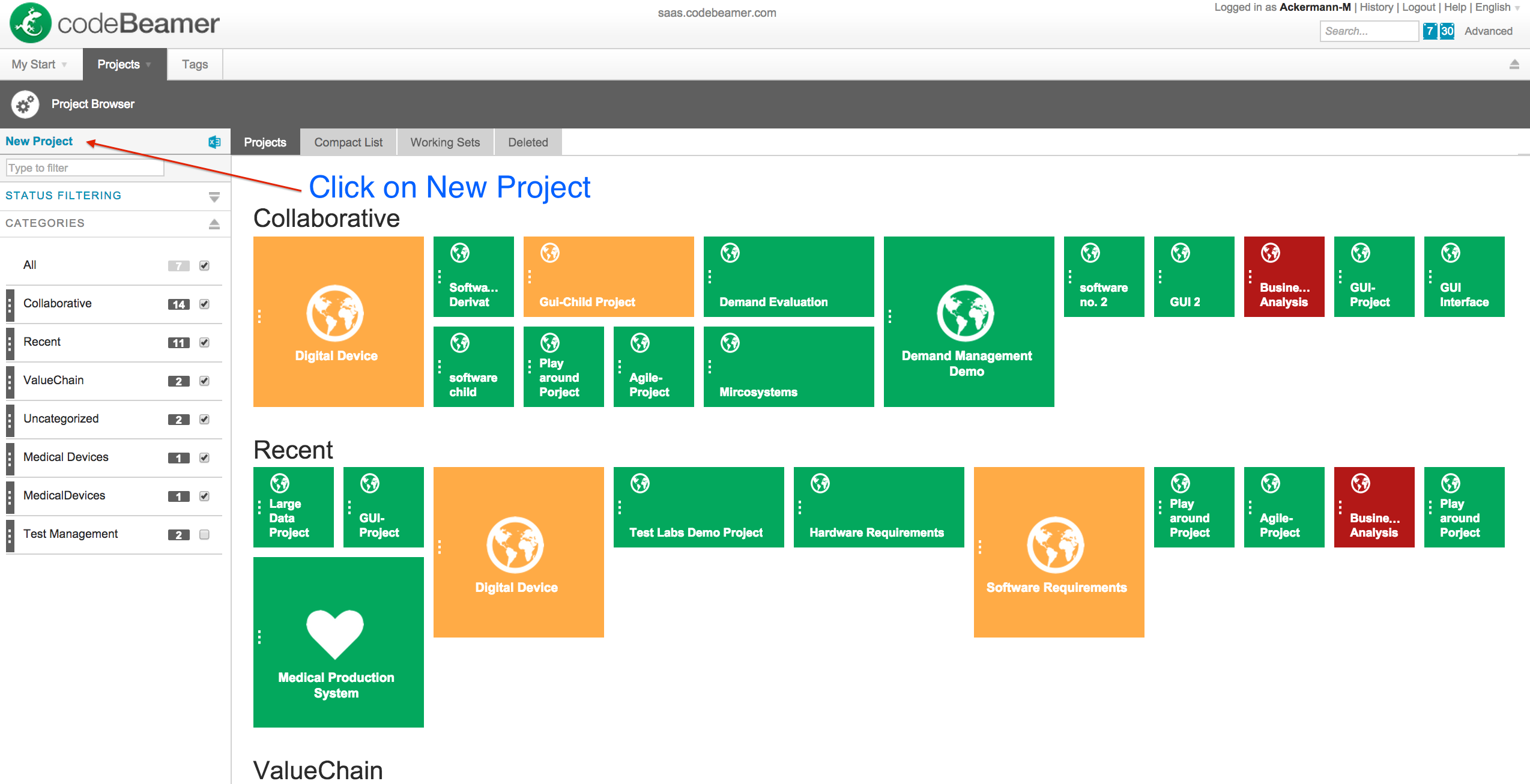Open the orange Digital Device tile in Recent
Image resolution: width=1530 pixels, height=784 pixels.
pyautogui.click(x=518, y=552)
